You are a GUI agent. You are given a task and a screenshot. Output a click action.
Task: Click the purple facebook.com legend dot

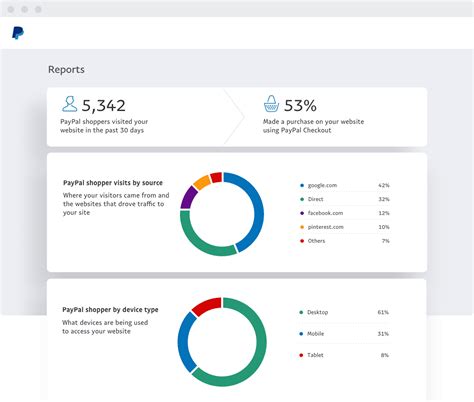[302, 213]
